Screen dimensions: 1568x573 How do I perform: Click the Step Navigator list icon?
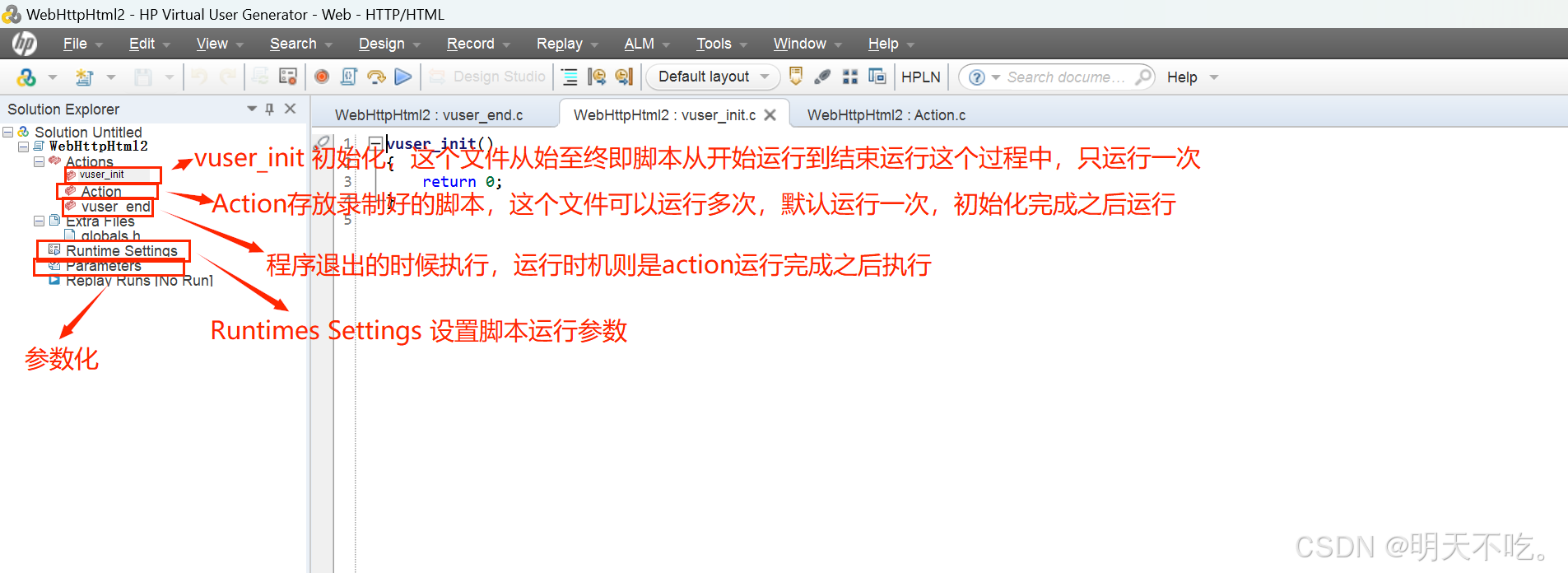570,77
